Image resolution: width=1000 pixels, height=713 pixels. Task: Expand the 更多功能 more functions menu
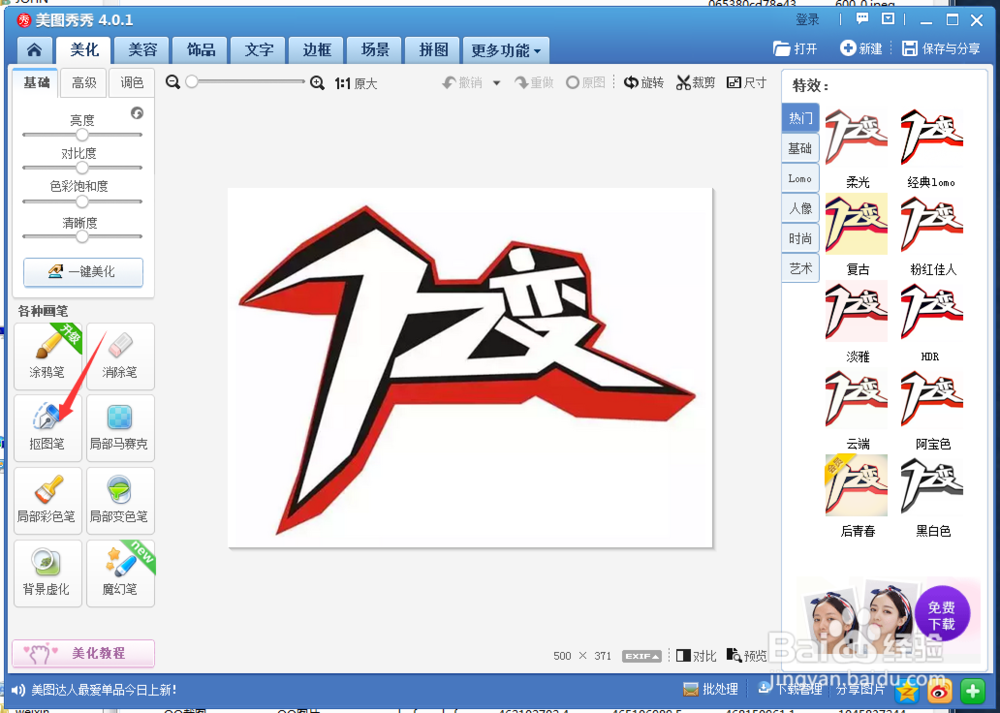click(506, 50)
